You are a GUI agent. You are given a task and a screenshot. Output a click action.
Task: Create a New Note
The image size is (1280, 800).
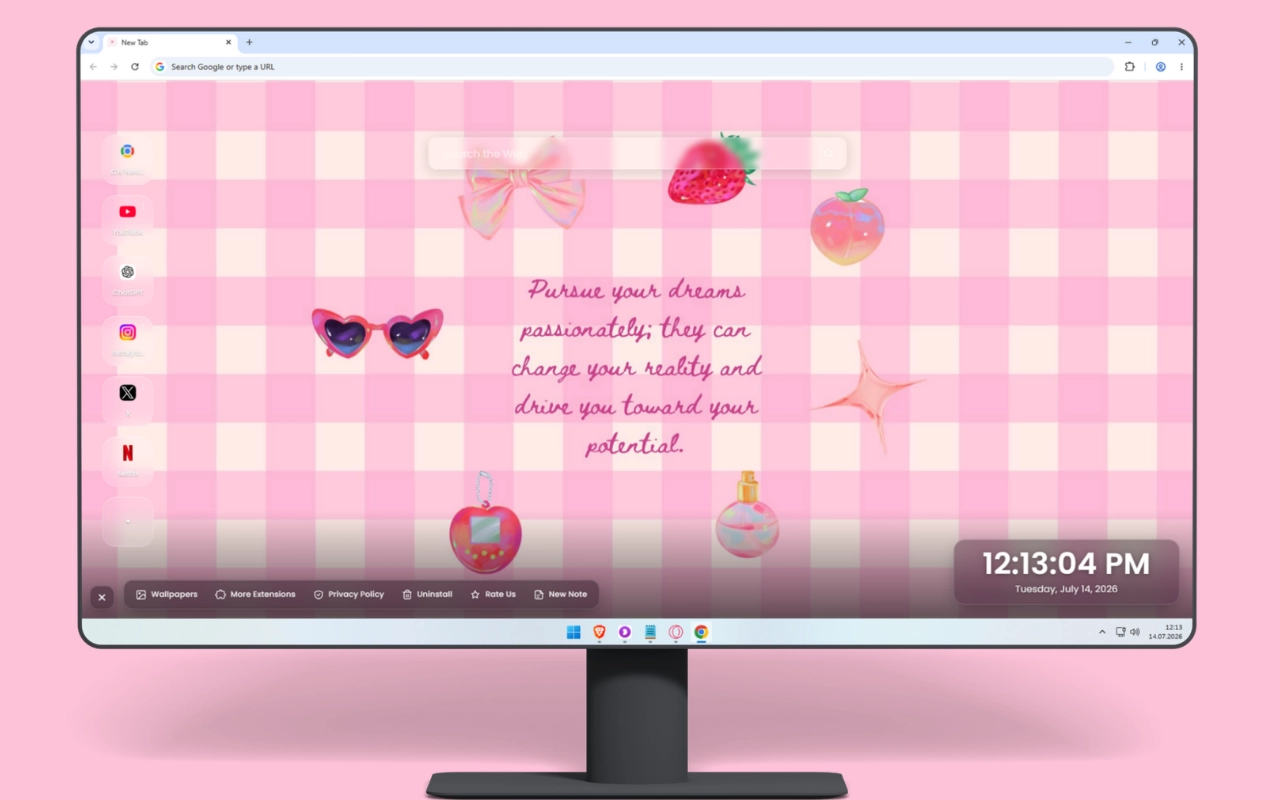(x=560, y=594)
